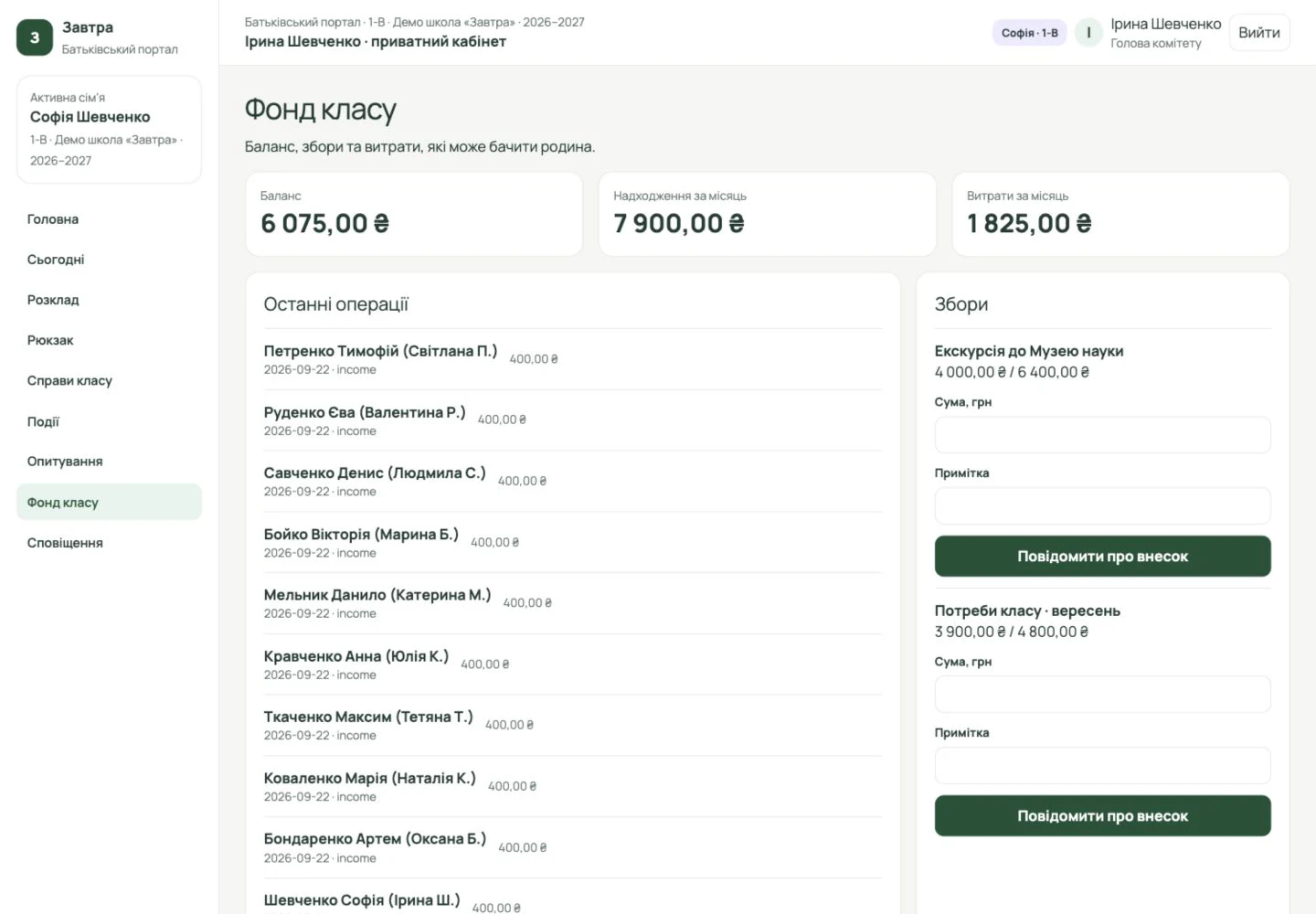This screenshot has height=914, width=1316.
Task: Click the user avatar circle with letter I
Action: 1088,33
